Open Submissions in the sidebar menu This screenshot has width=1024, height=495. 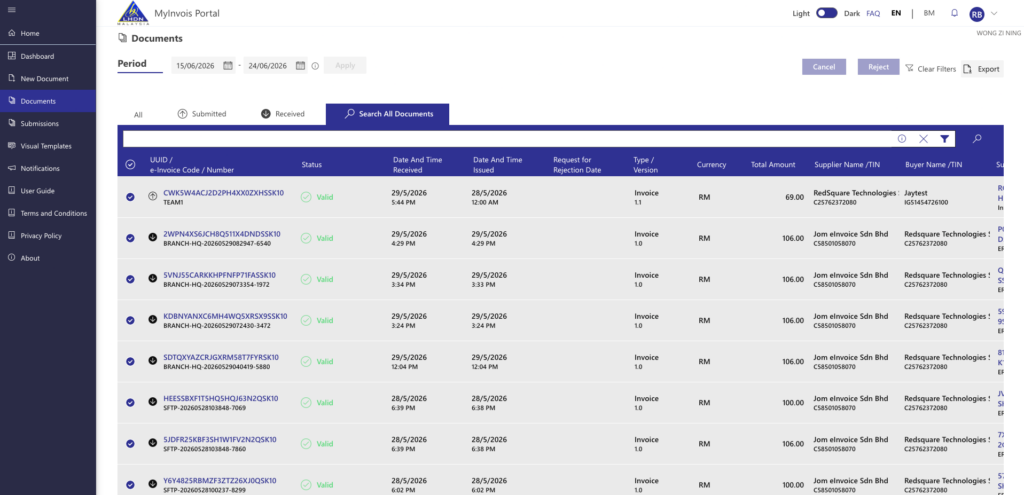pos(48,123)
